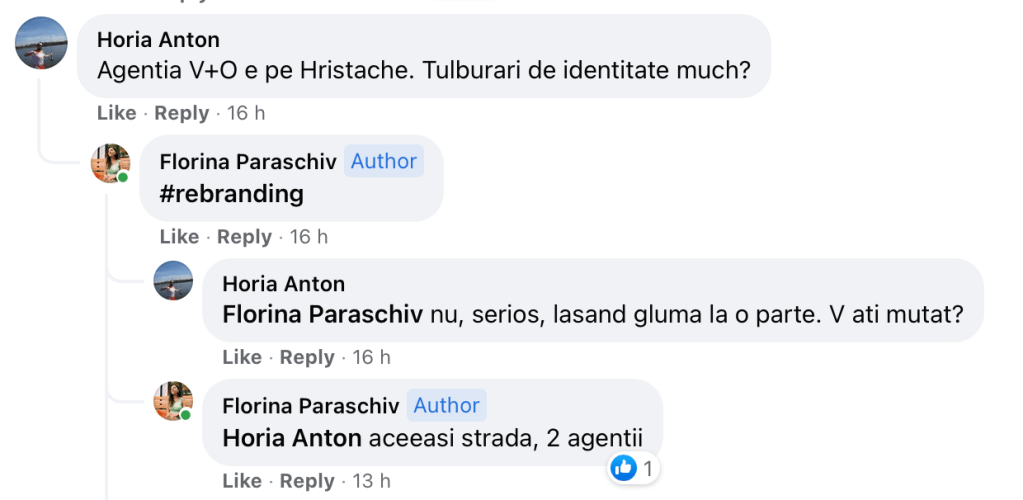Reply to the 'Agentia V+O' comment

pos(182,113)
